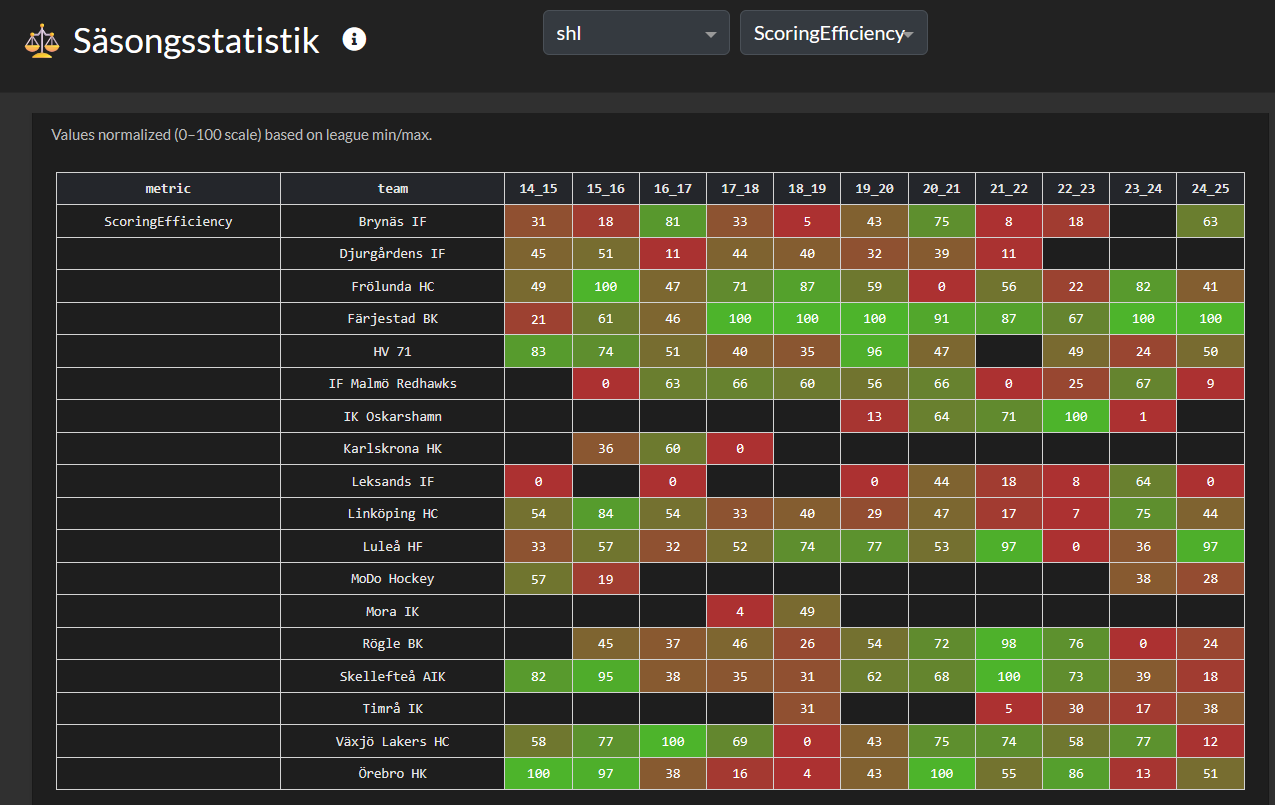Select Luleå HF's 24_25 value of 97
The height and width of the screenshot is (805, 1275).
pos(1210,546)
